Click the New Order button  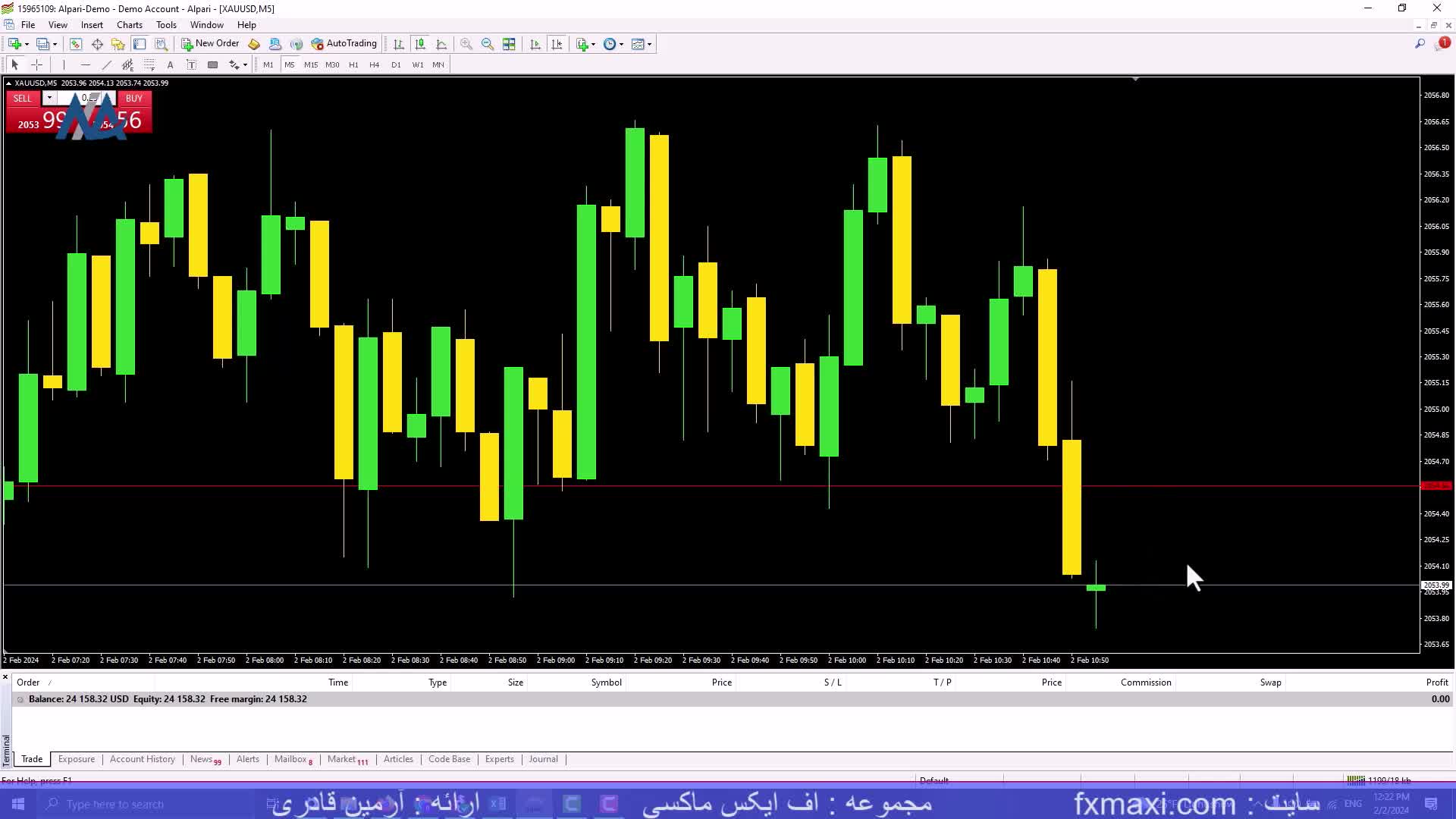click(210, 44)
